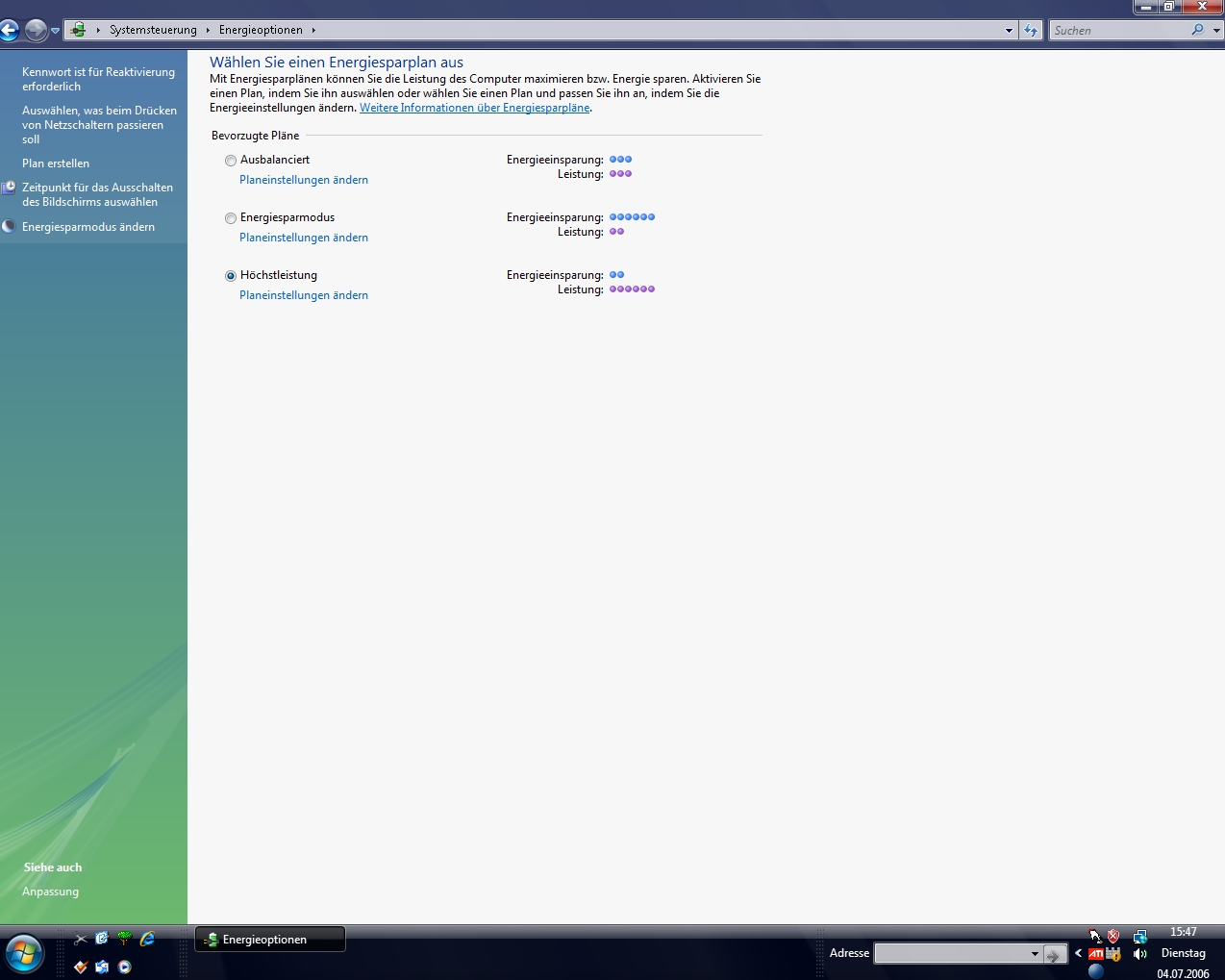
Task: Open the network connection tray icon
Action: [x=1139, y=936]
